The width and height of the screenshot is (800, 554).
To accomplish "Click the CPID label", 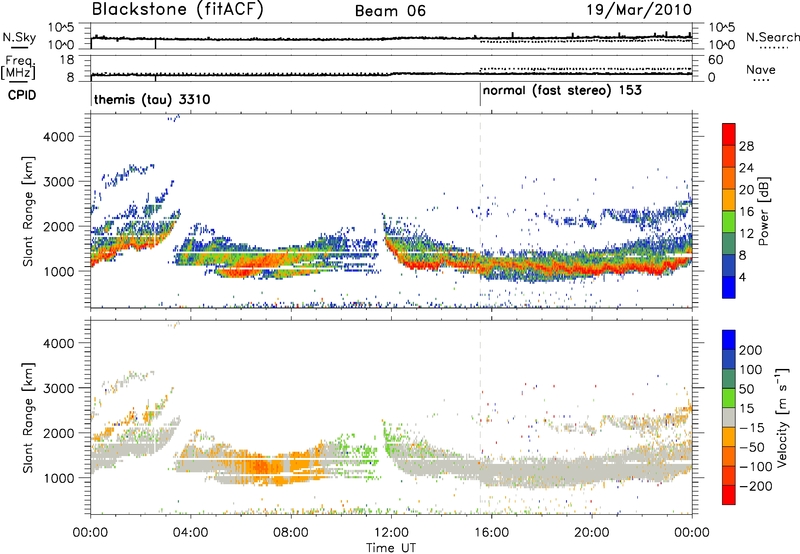I will click(x=22, y=95).
